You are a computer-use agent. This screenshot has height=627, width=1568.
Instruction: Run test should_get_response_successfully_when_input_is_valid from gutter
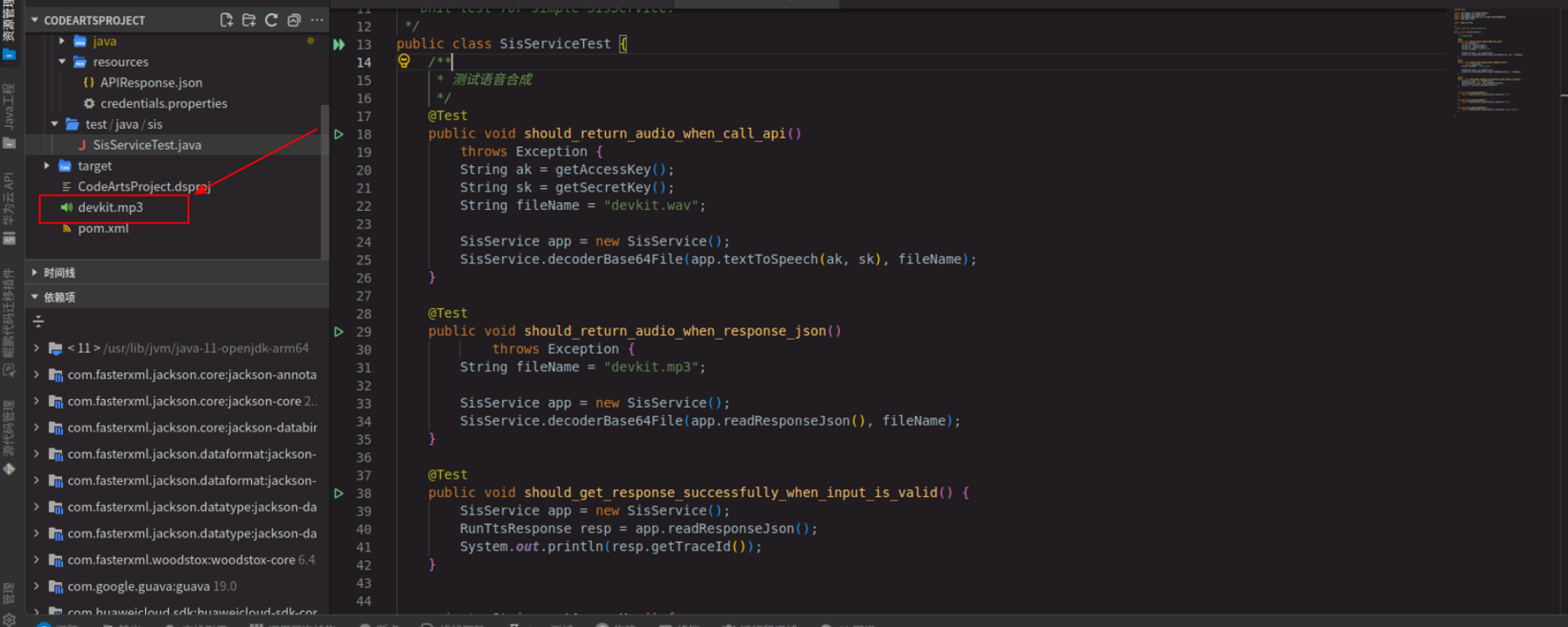[x=339, y=493]
